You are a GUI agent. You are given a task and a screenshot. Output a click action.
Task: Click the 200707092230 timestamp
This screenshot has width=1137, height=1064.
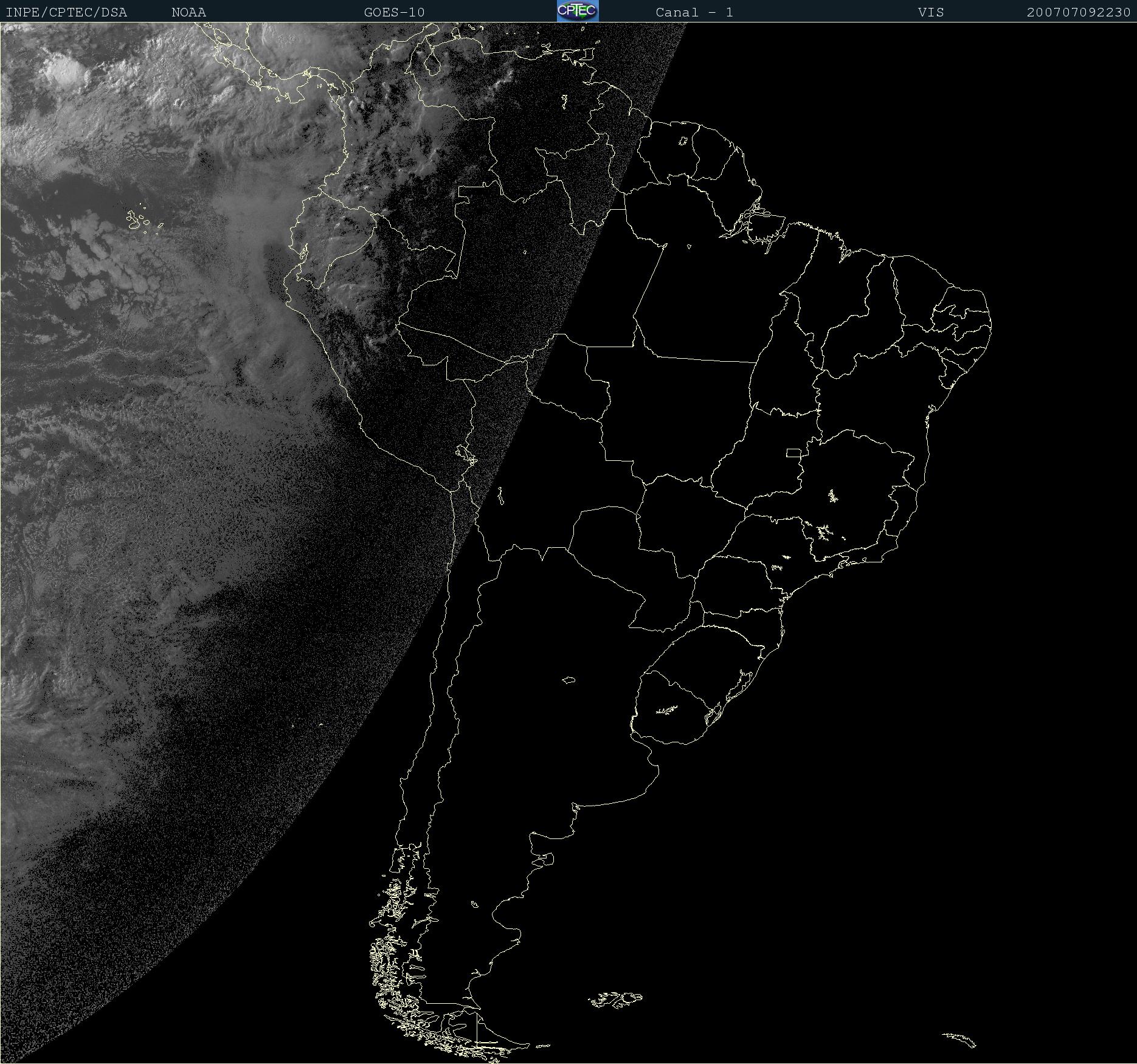click(1079, 12)
